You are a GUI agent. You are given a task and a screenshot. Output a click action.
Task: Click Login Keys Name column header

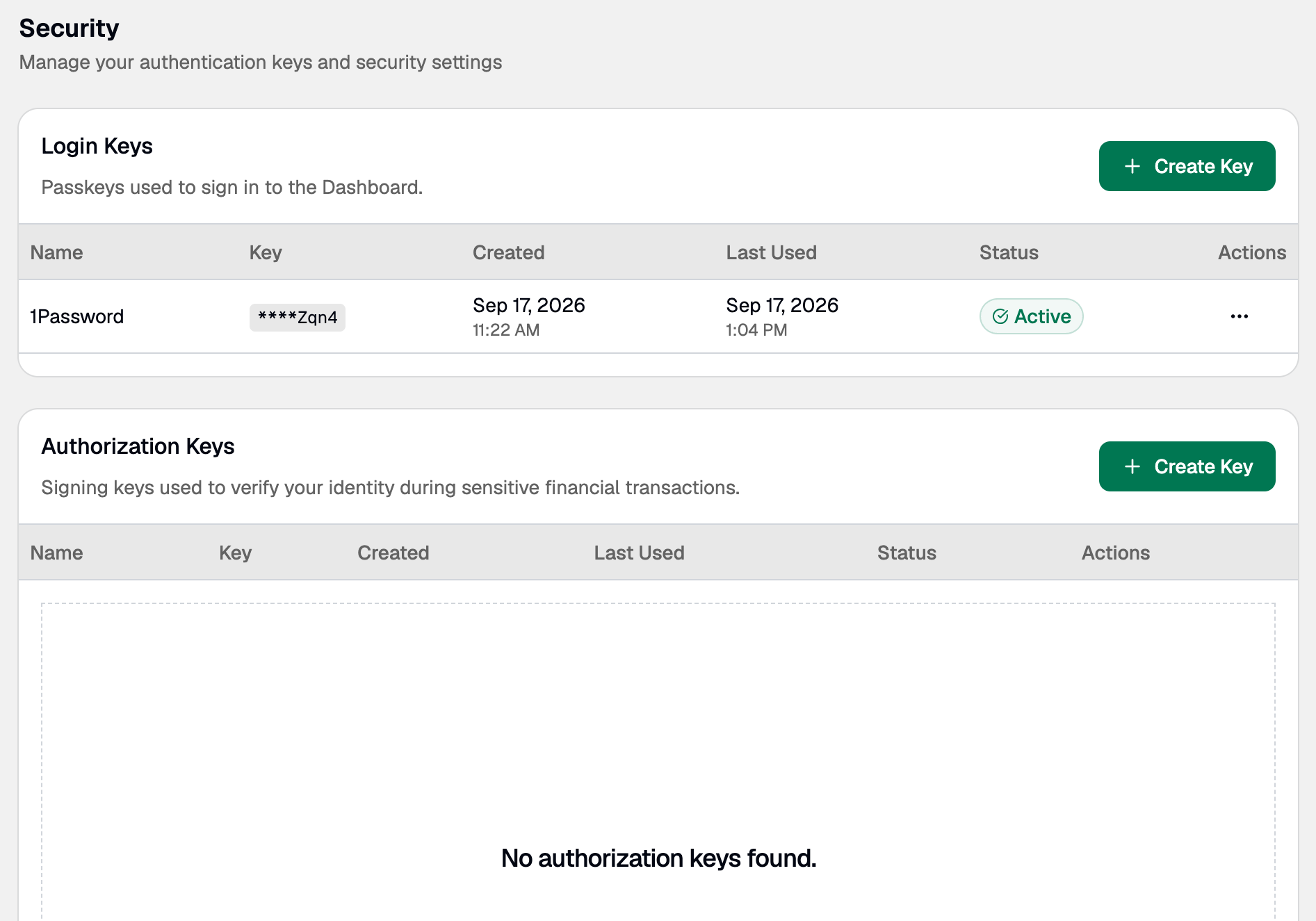57,252
